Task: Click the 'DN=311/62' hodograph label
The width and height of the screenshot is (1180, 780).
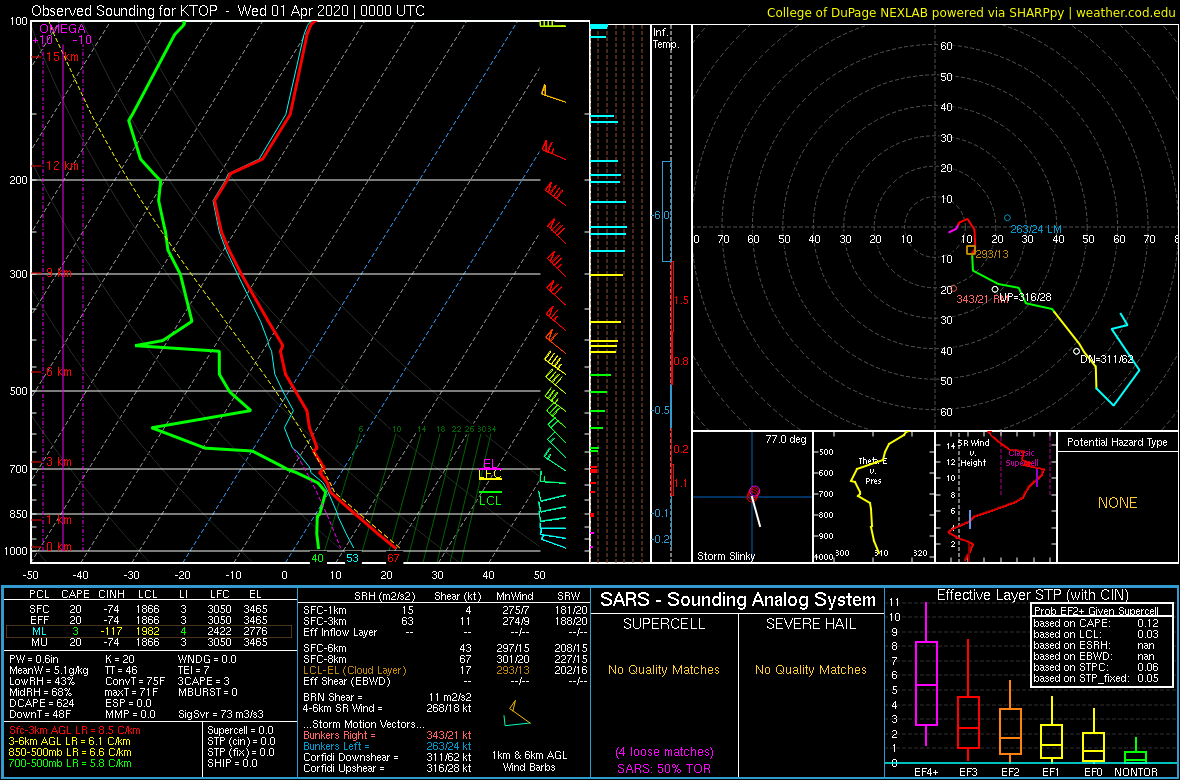Action: 1107,359
